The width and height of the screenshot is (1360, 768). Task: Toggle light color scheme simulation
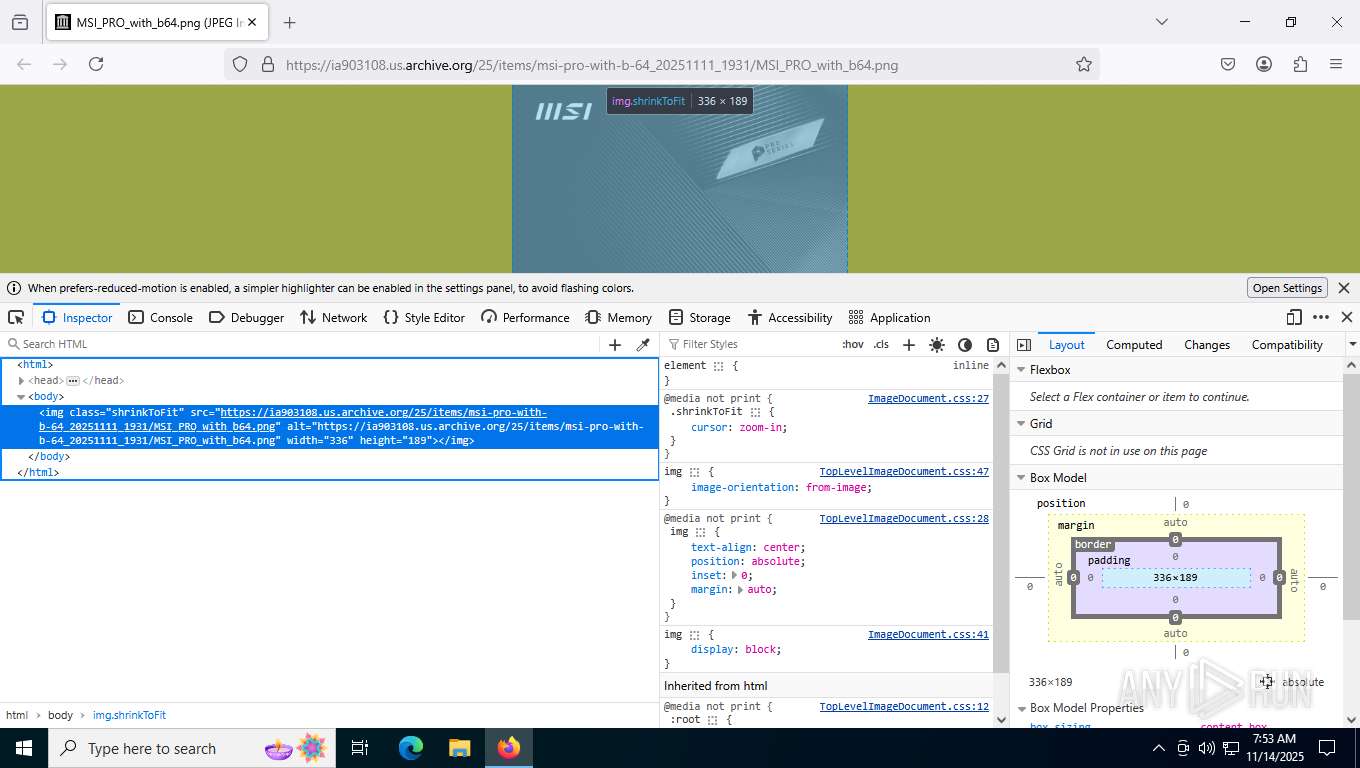point(936,344)
